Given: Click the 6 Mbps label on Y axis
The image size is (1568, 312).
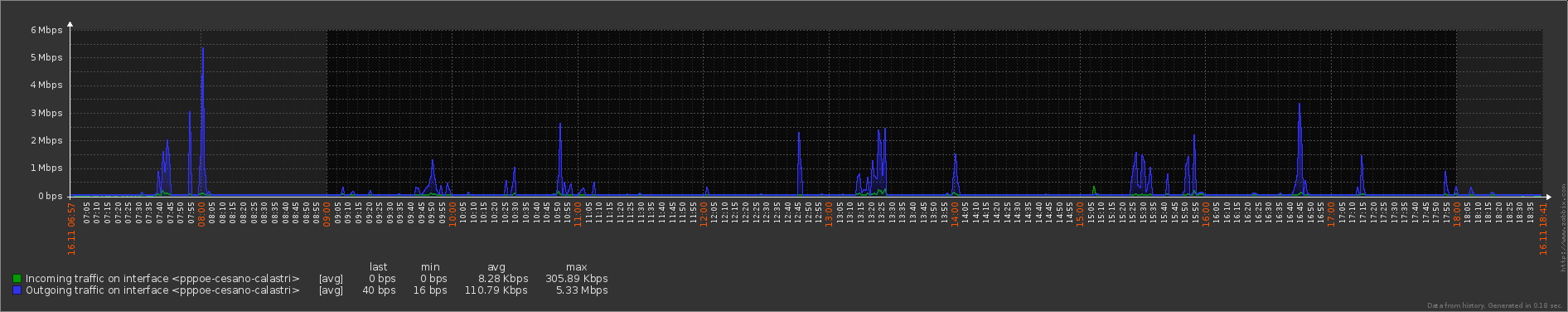Looking at the screenshot, I should [46, 30].
